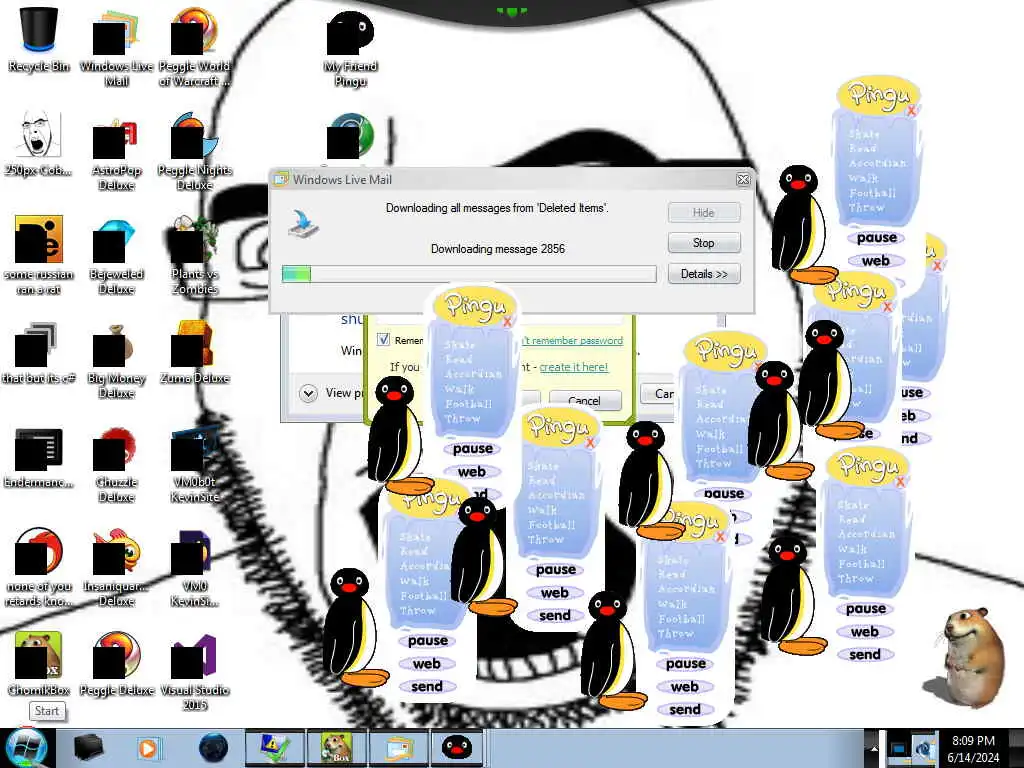Close the Pingu widget covering the sign-in dialog
This screenshot has width=1024, height=768.
507,322
